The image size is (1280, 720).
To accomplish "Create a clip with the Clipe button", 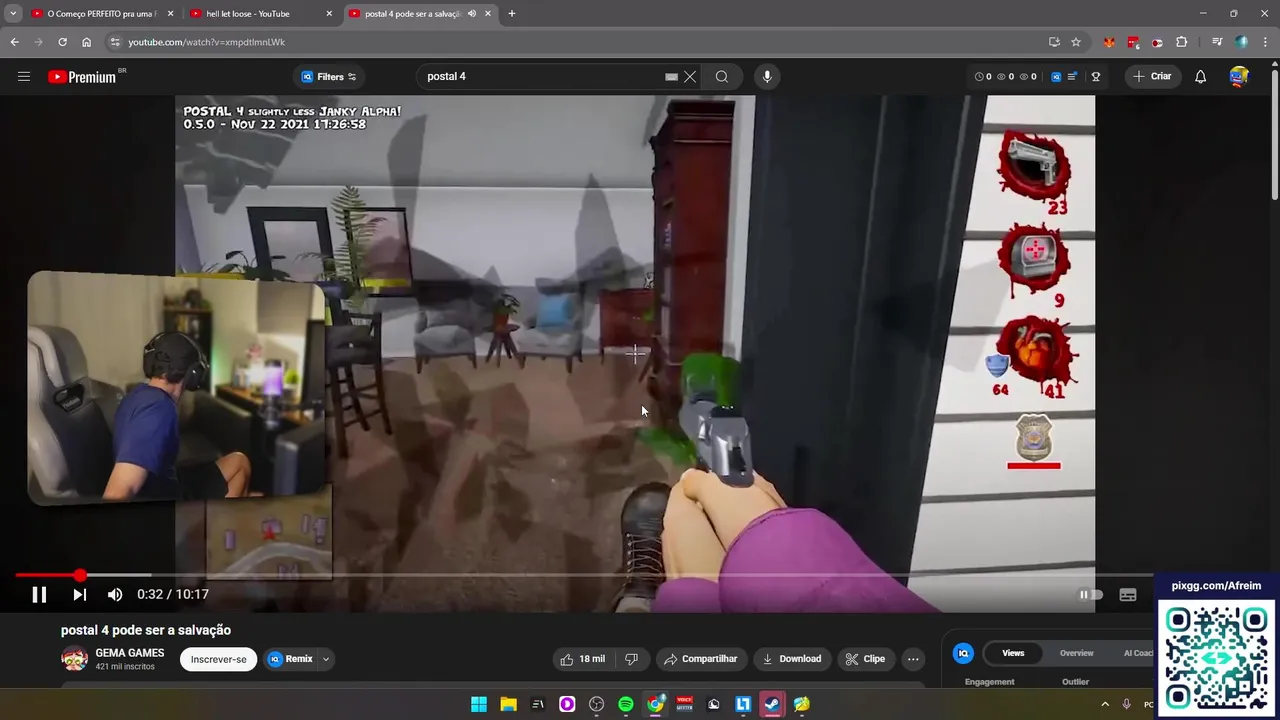I will point(865,659).
